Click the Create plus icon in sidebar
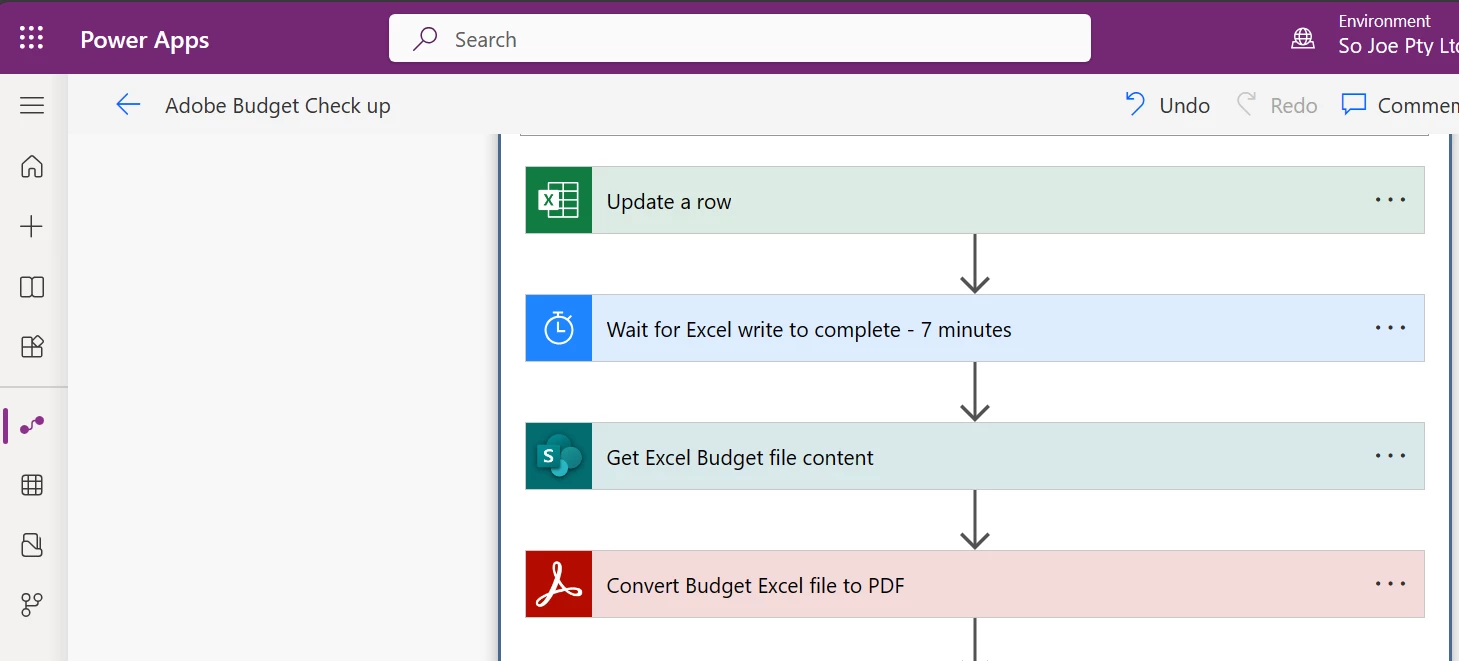Image resolution: width=1459 pixels, height=661 pixels. pos(32,227)
